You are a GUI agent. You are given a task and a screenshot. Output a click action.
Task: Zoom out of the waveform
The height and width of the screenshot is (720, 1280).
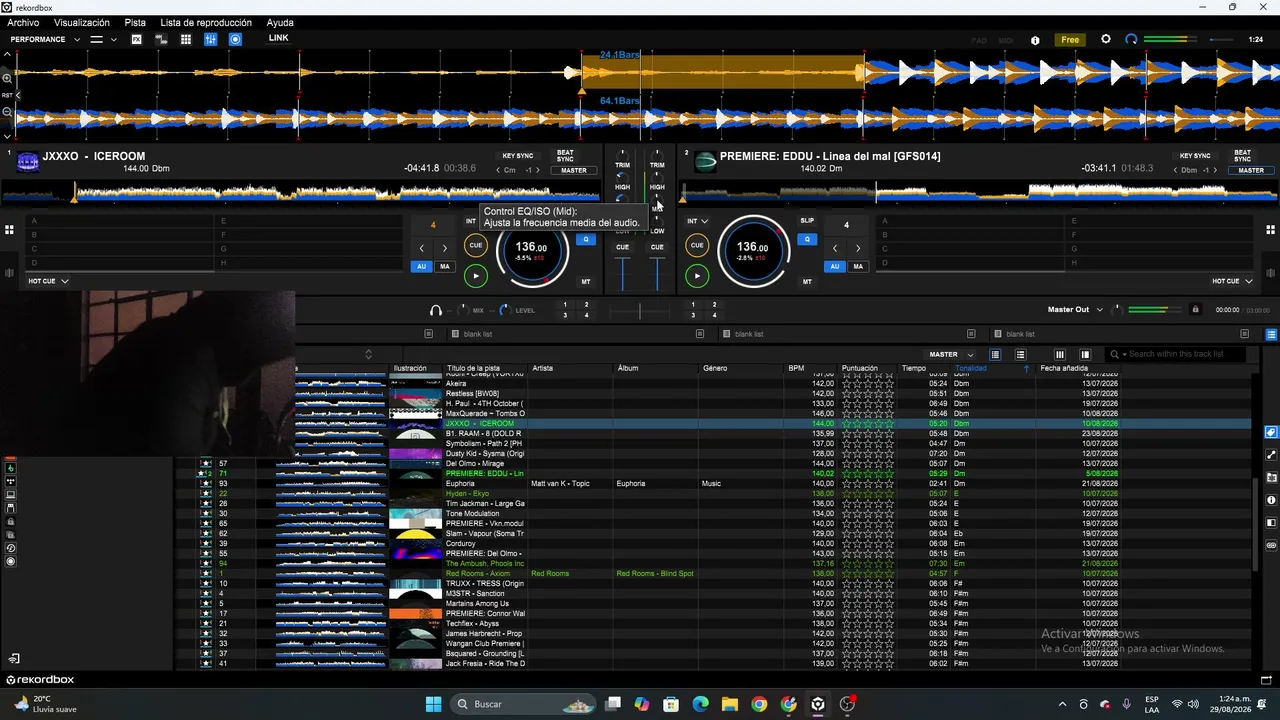click(x=7, y=112)
